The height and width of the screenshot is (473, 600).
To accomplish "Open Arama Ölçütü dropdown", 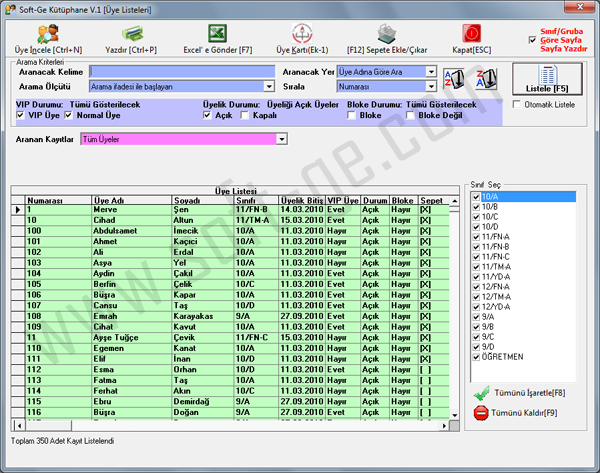I will click(x=269, y=86).
